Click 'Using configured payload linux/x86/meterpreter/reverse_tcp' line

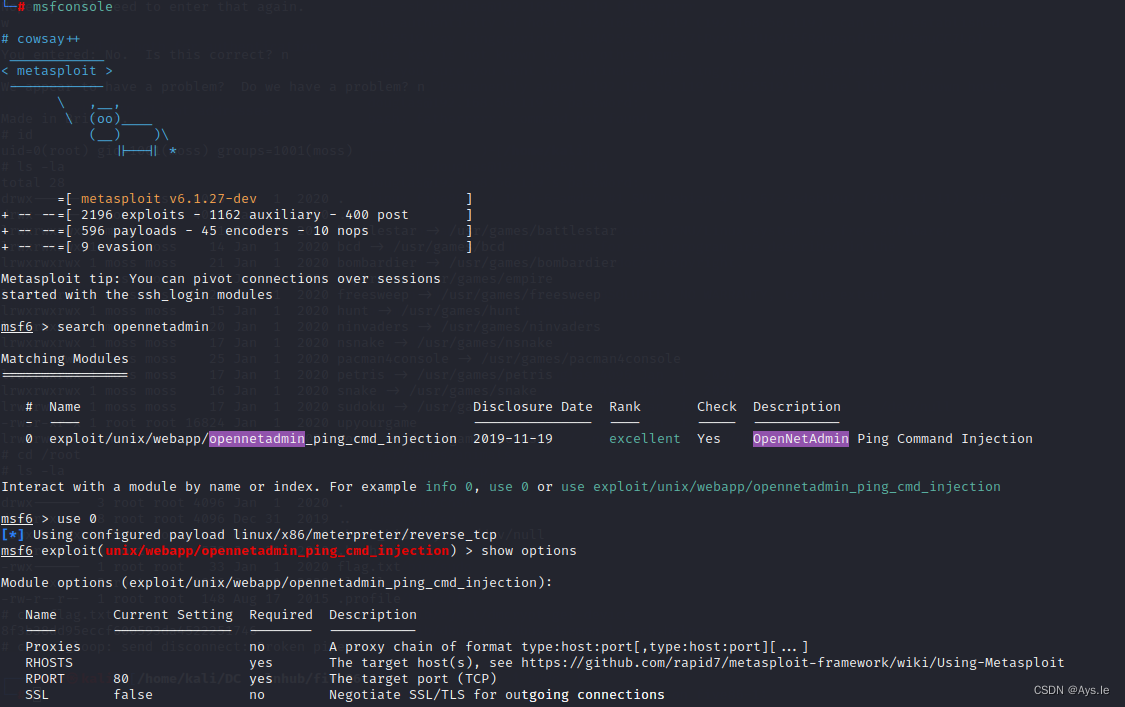pos(265,535)
